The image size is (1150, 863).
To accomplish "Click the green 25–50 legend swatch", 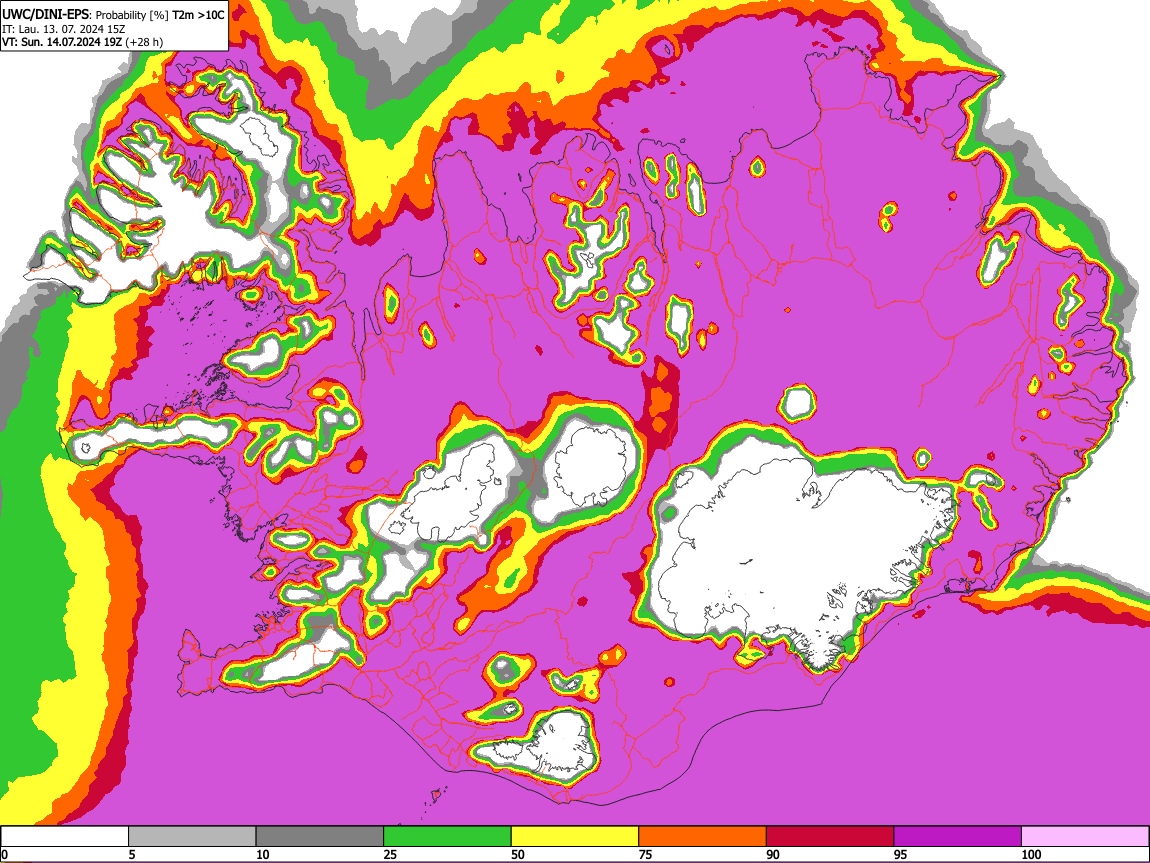I will point(447,837).
